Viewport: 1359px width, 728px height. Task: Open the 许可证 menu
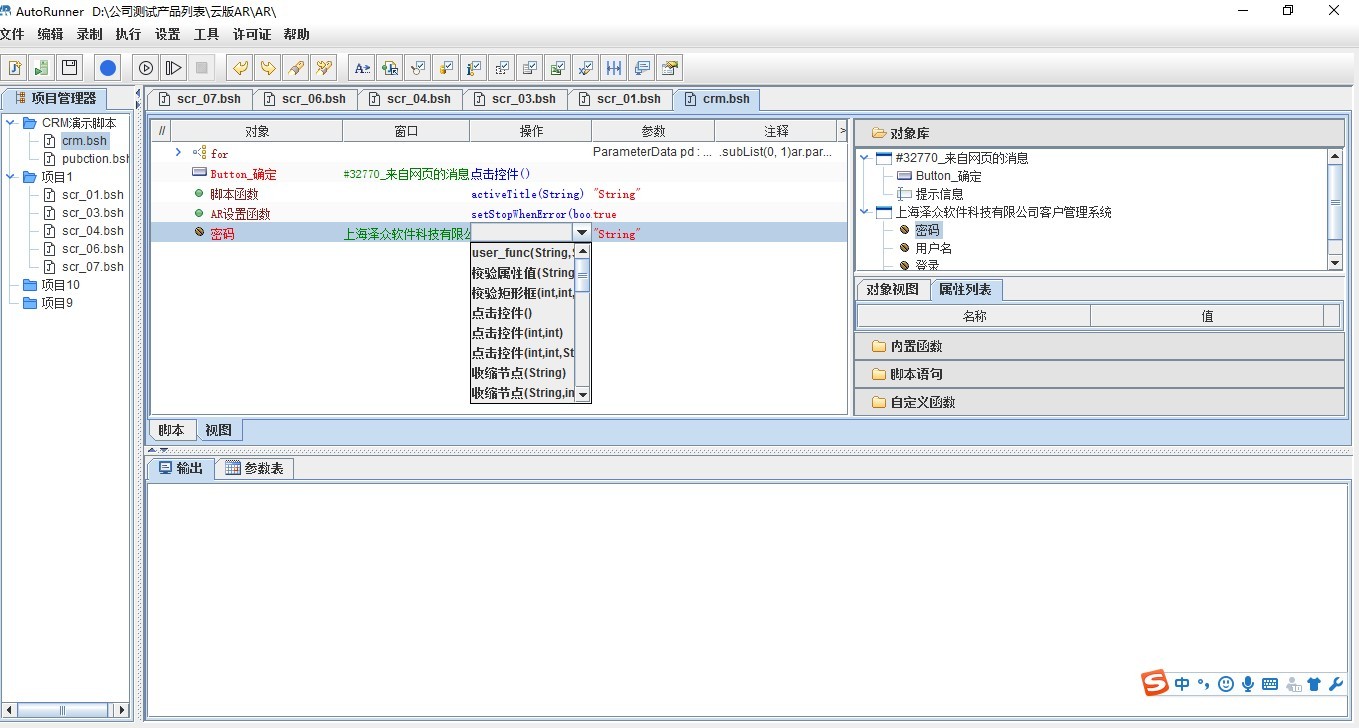pos(252,34)
